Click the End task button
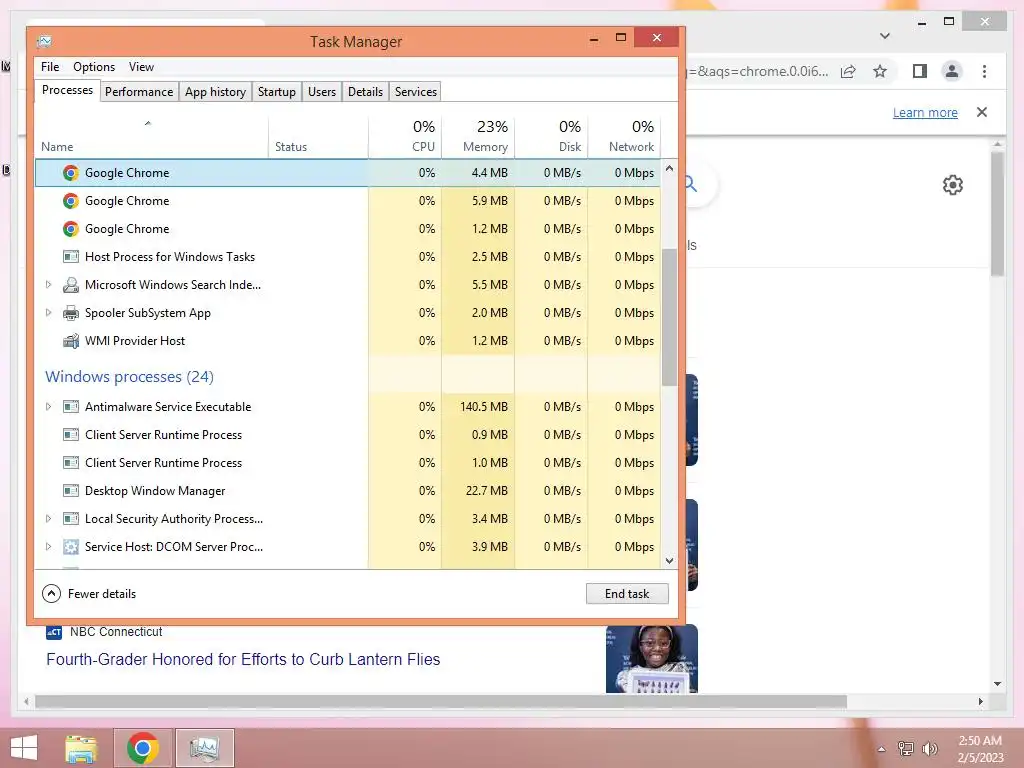 pos(627,594)
